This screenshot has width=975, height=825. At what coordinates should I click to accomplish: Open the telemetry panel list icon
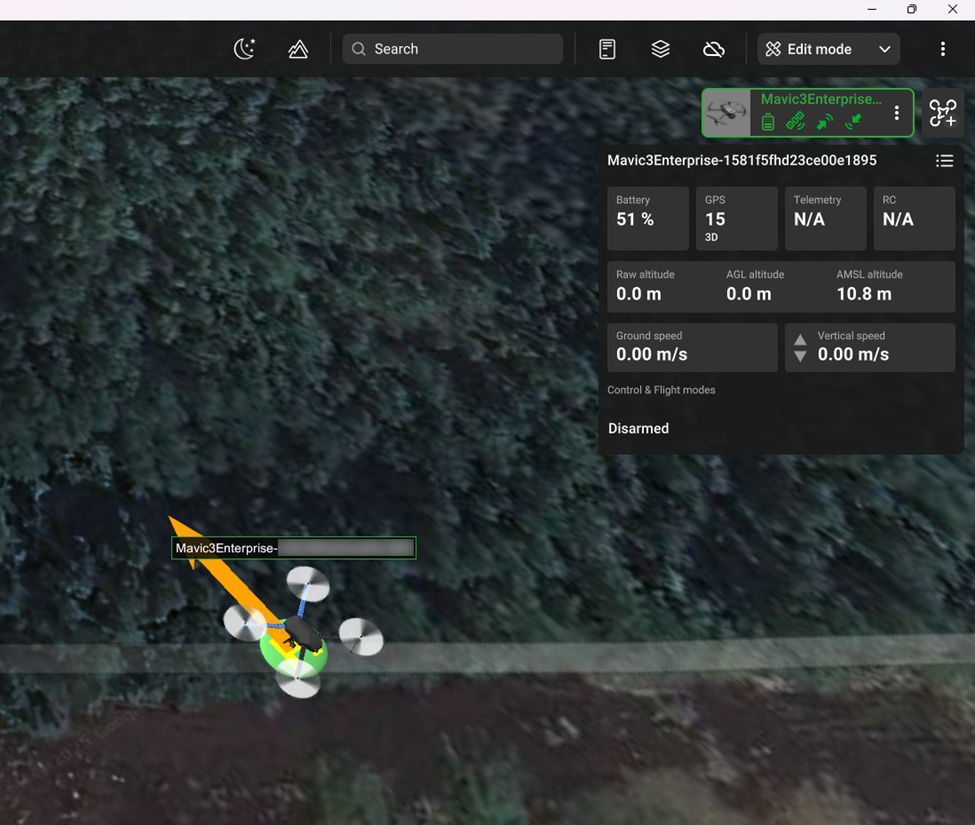(x=945, y=161)
